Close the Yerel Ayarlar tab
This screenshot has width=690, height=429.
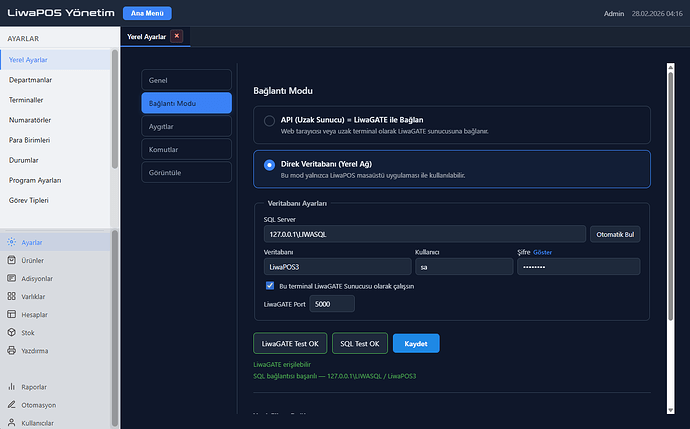177,36
